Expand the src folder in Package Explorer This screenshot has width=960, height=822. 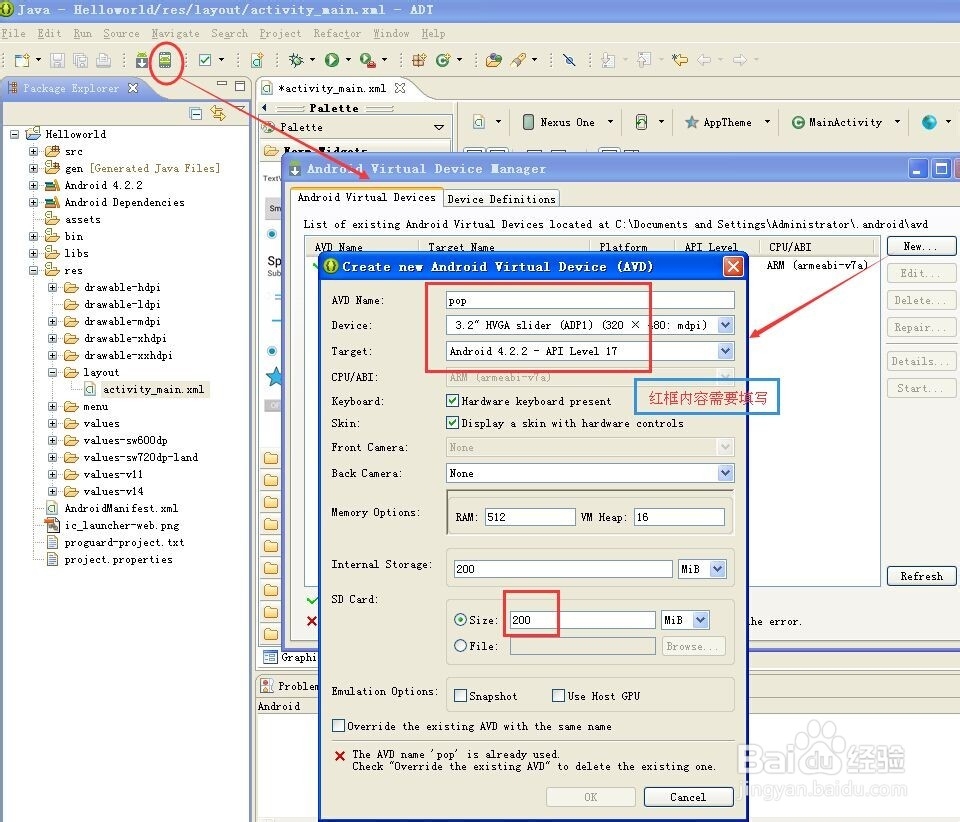pyautogui.click(x=34, y=151)
